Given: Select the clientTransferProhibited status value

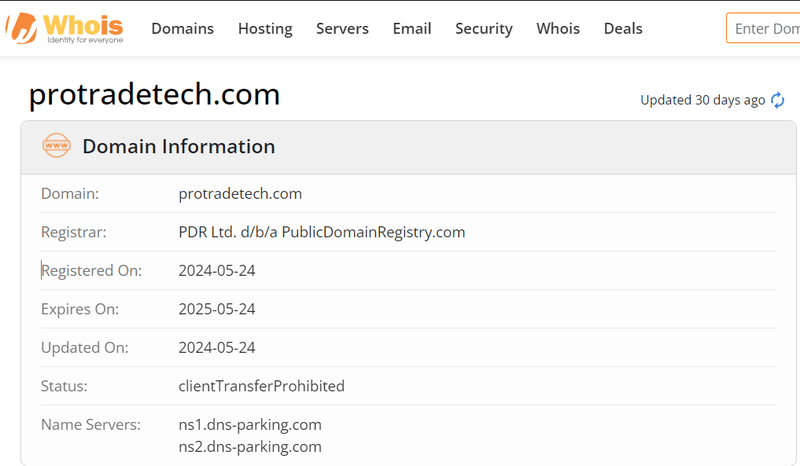Looking at the screenshot, I should [262, 386].
